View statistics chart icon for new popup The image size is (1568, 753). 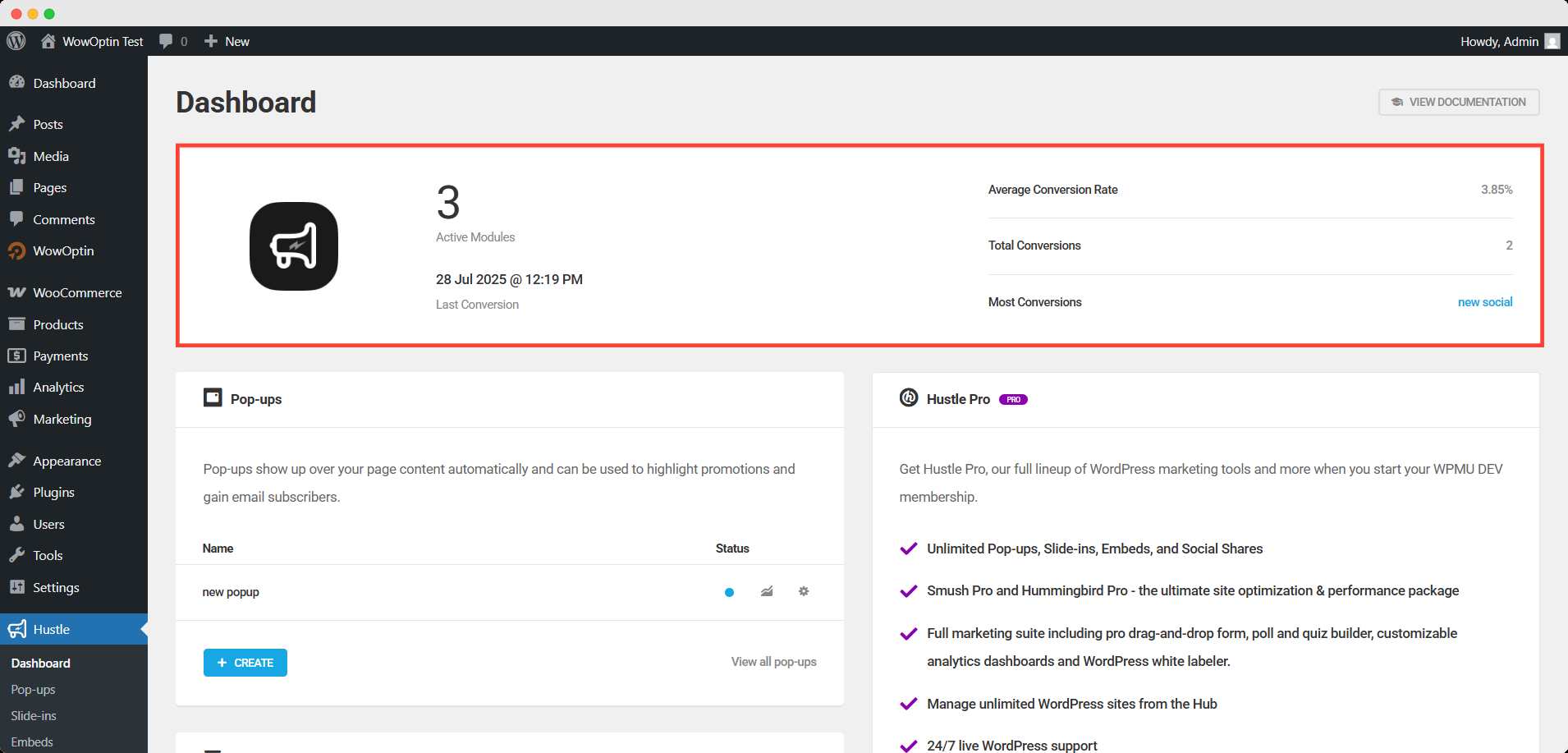pos(767,591)
